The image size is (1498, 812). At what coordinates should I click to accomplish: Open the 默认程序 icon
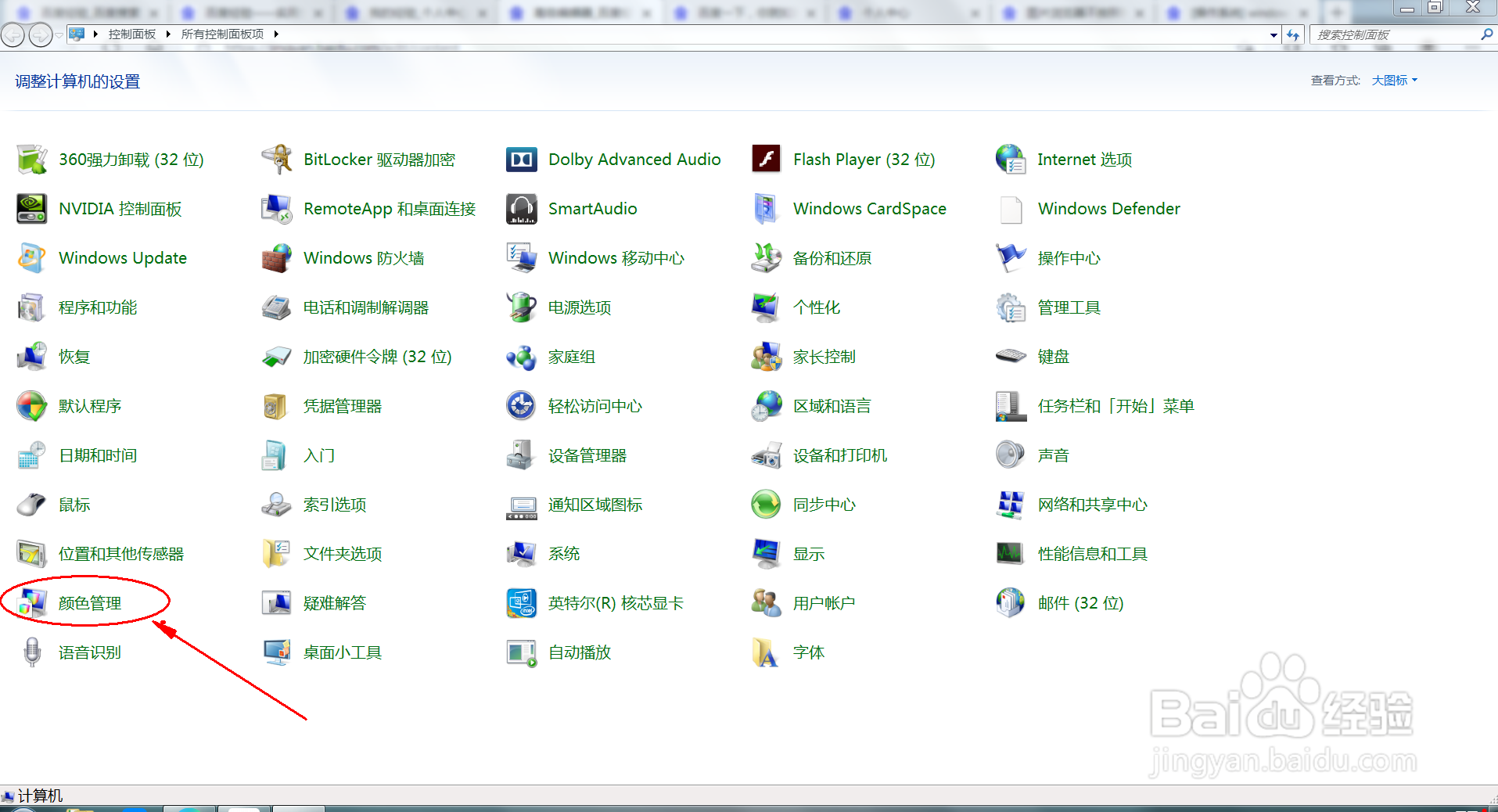(32, 406)
